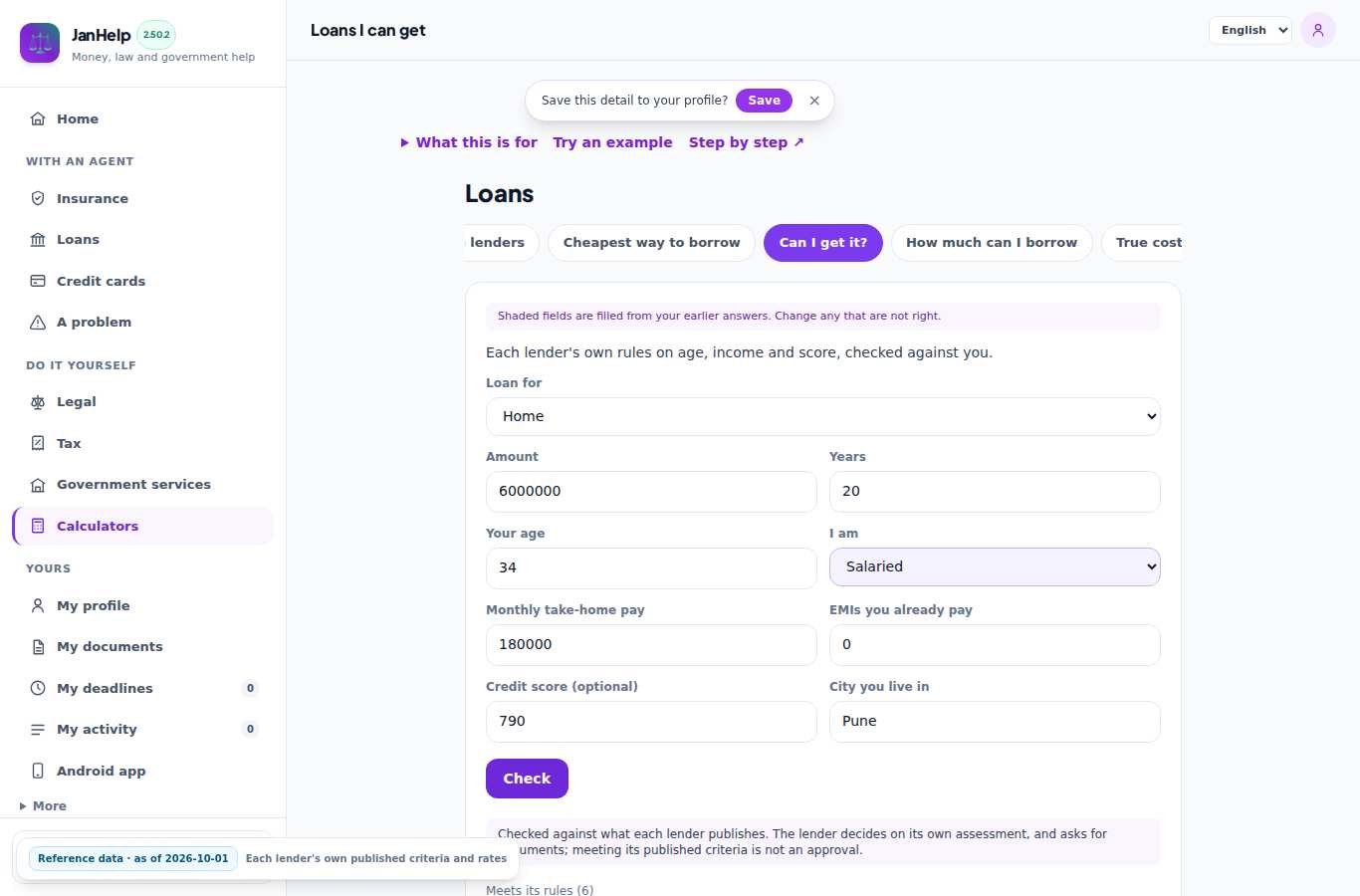Viewport: 1360px width, 896px height.
Task: Click the Government services icon
Action: (x=38, y=484)
